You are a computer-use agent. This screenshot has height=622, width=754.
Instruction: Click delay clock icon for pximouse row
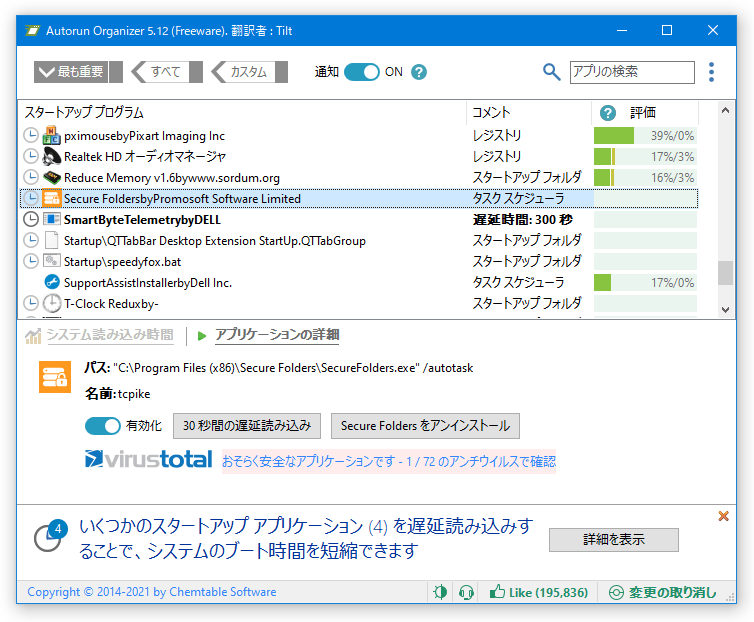pos(31,136)
